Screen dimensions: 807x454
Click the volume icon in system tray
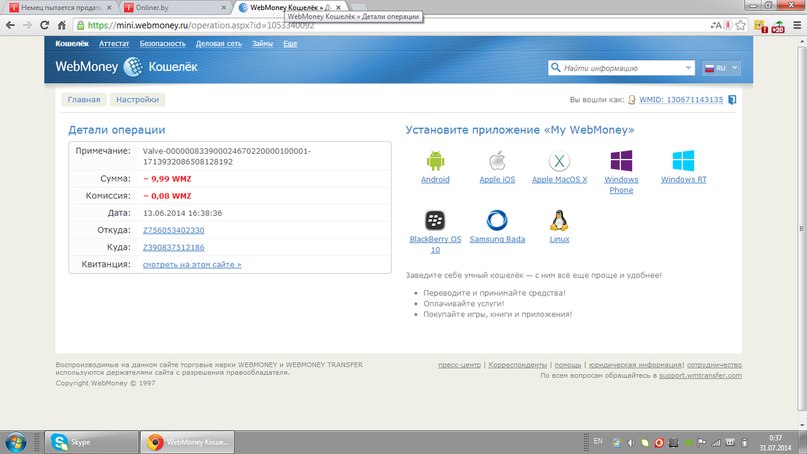631,442
